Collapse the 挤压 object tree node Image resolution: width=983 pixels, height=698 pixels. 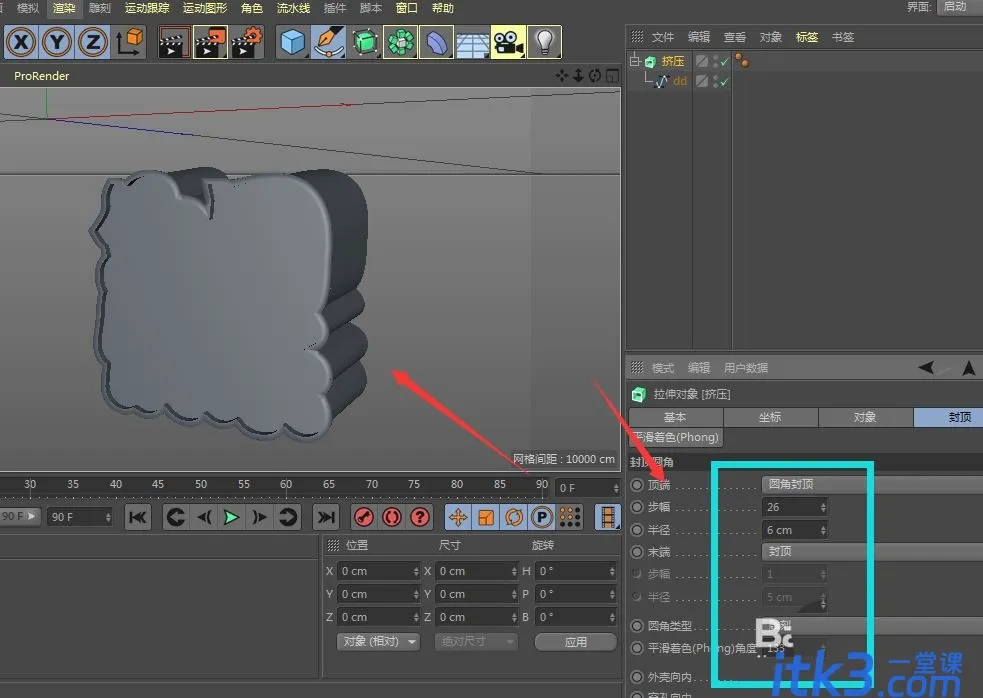[634, 61]
